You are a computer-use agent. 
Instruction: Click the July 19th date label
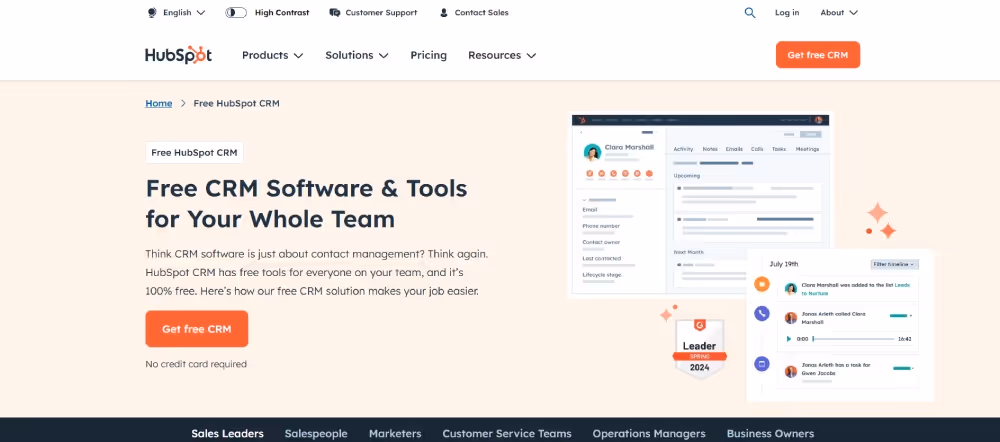pyautogui.click(x=784, y=264)
